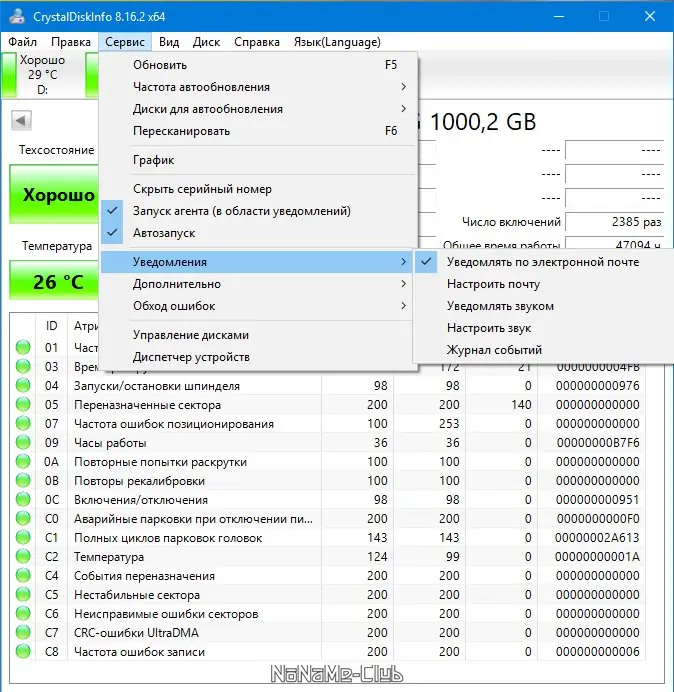Click green status dot for attribute 01
674x692 pixels.
coord(23,347)
